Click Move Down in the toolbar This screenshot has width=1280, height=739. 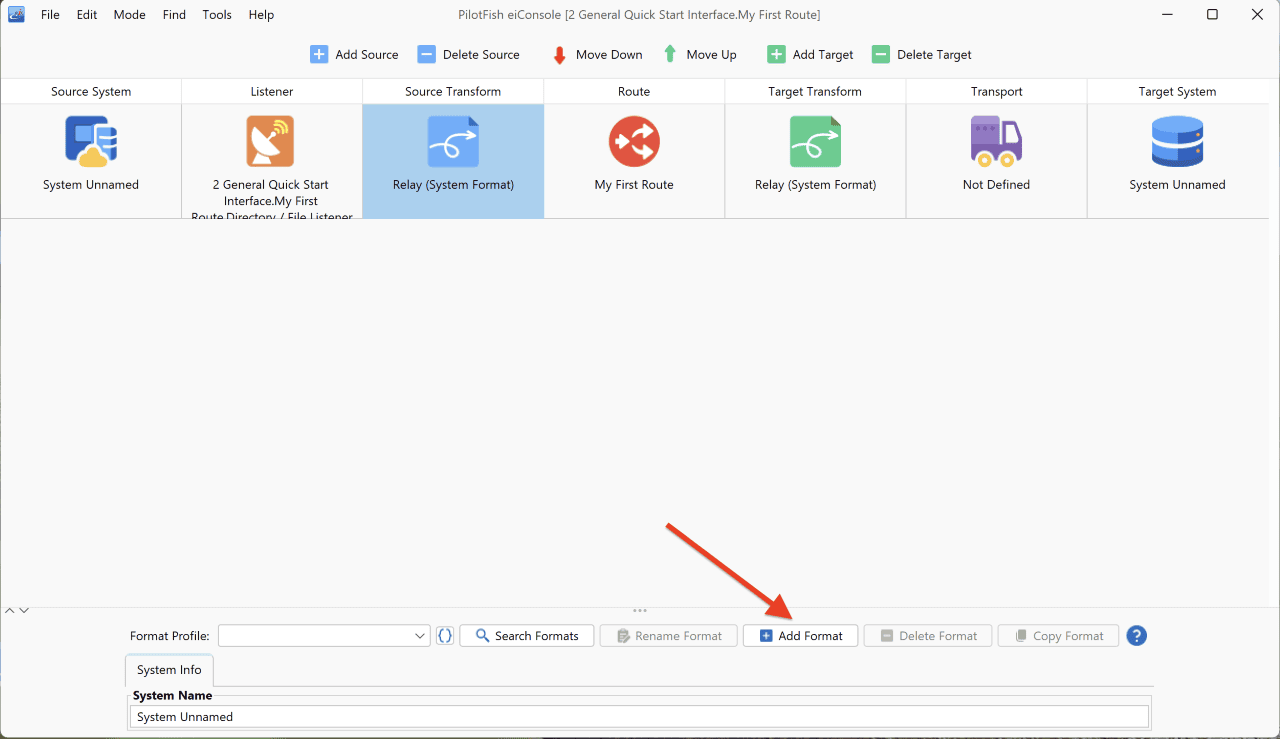(x=597, y=55)
